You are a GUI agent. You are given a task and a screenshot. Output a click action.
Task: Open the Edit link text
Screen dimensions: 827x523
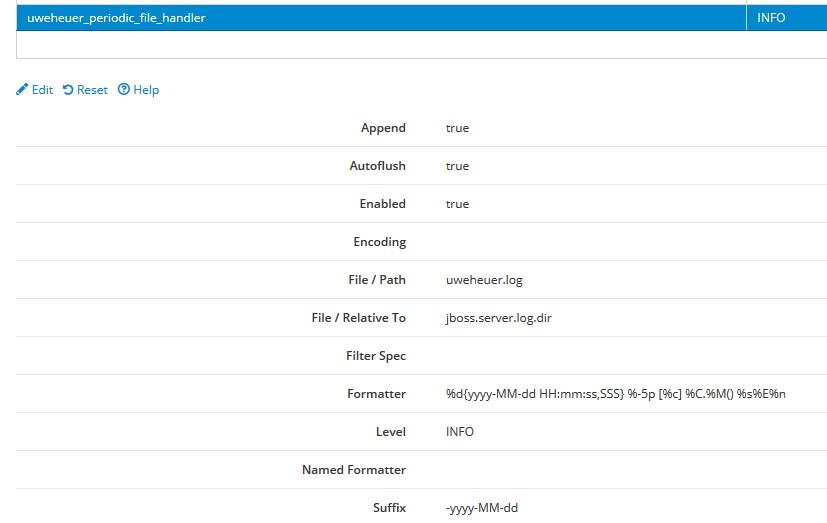point(42,90)
